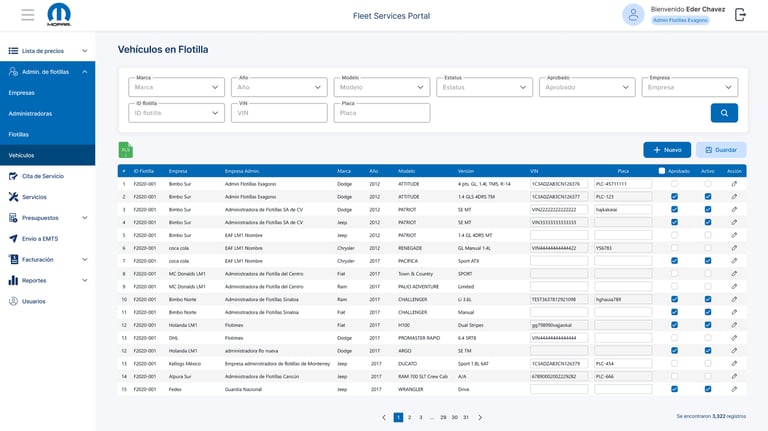Open the user profile avatar
Viewport: 768px width, 431px height.
tap(633, 15)
